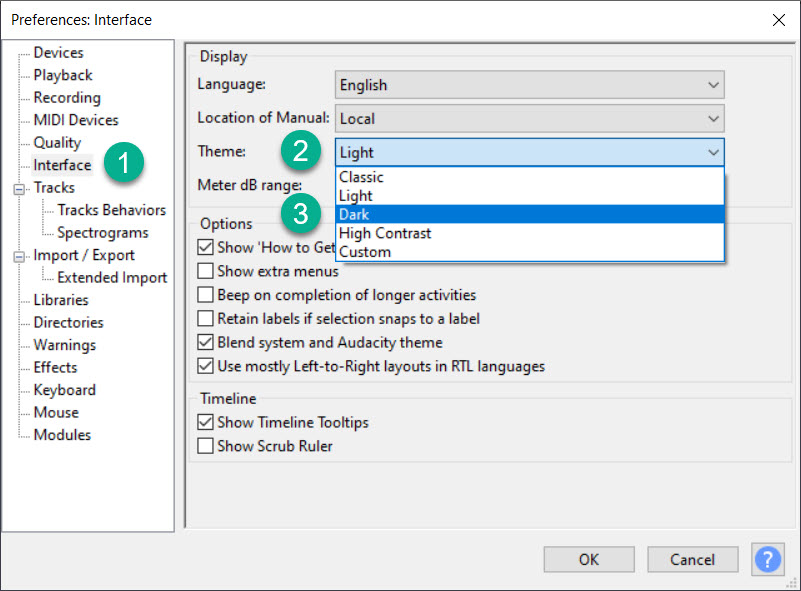Open MIDI Devices preferences page
The image size is (801, 591).
point(76,120)
